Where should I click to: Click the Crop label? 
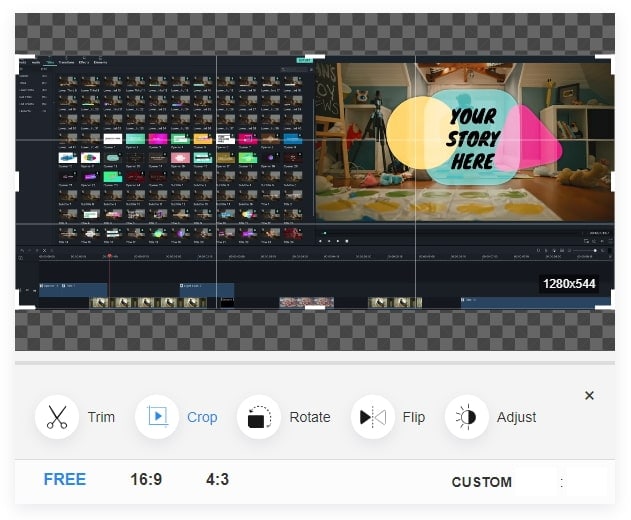[x=202, y=417]
